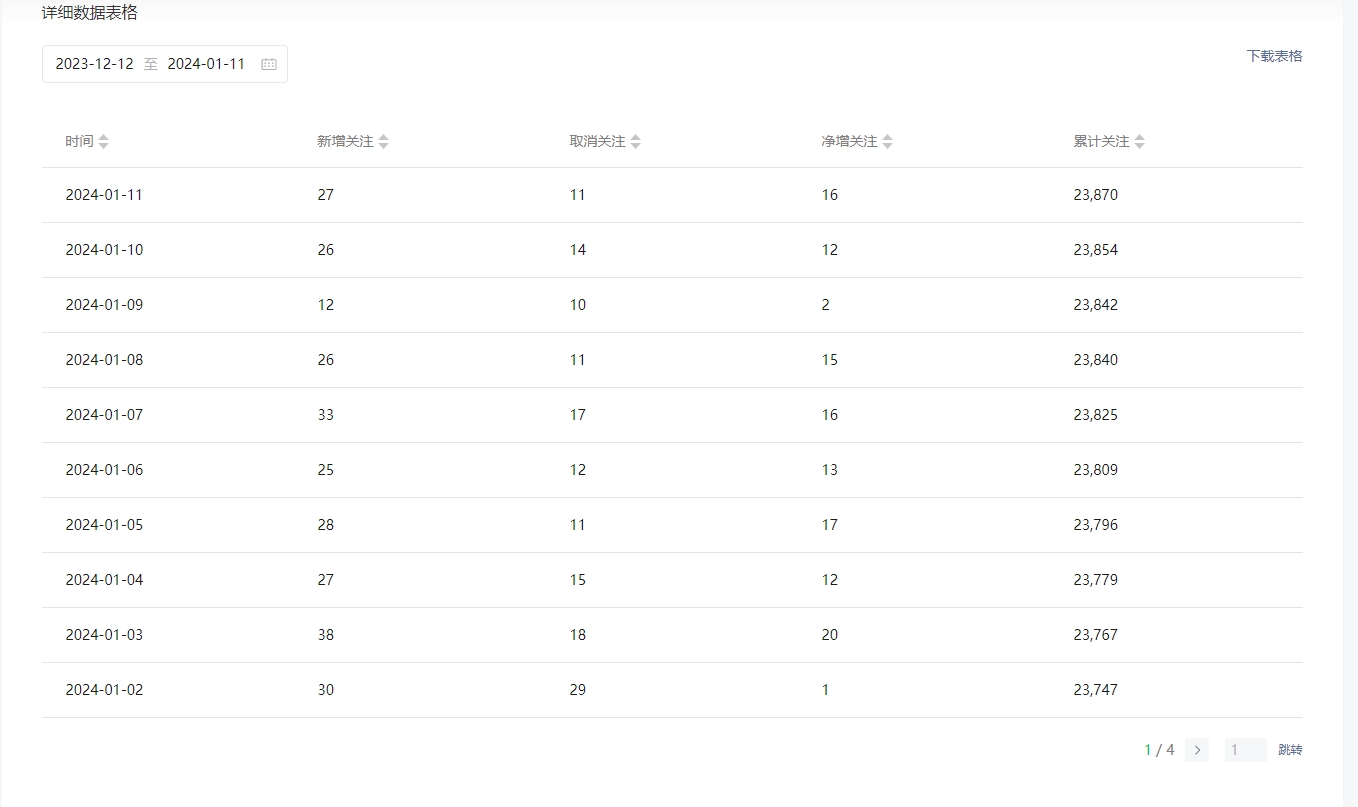This screenshot has width=1358, height=807.
Task: Sort table by 时间 column arrows
Action: click(103, 142)
